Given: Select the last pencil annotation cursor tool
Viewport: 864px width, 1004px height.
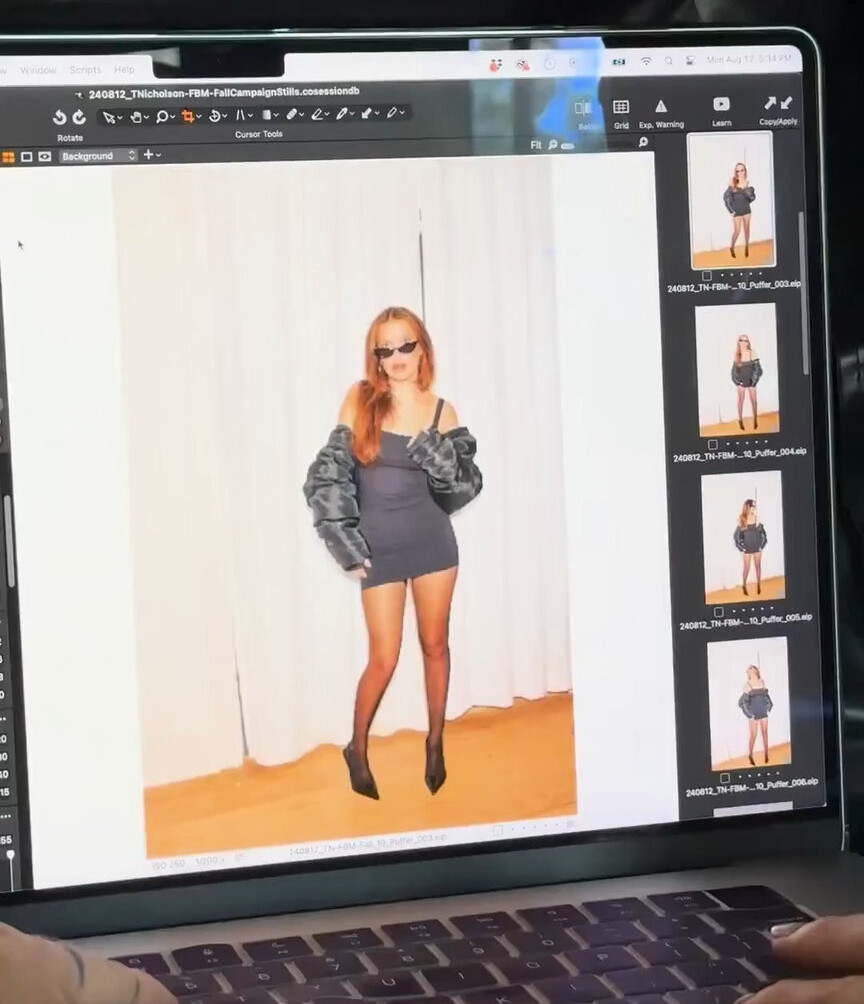Looking at the screenshot, I should [391, 113].
